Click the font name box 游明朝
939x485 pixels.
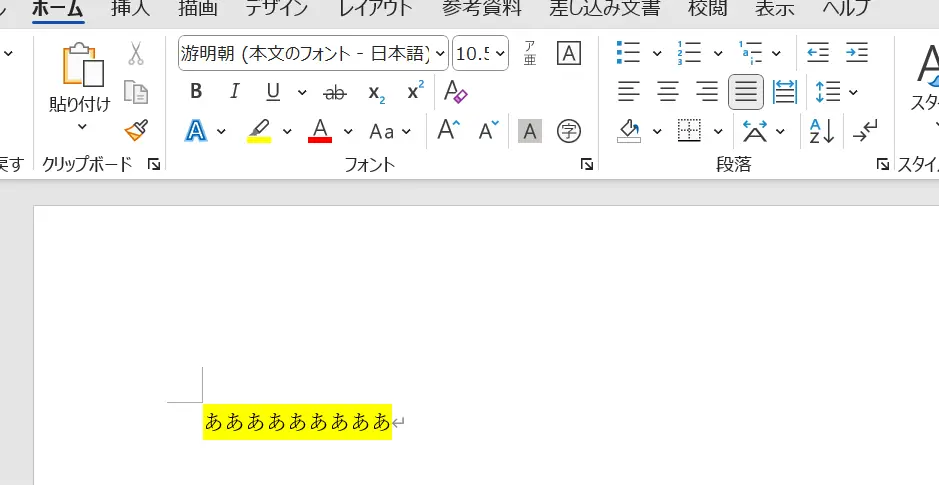click(x=306, y=53)
